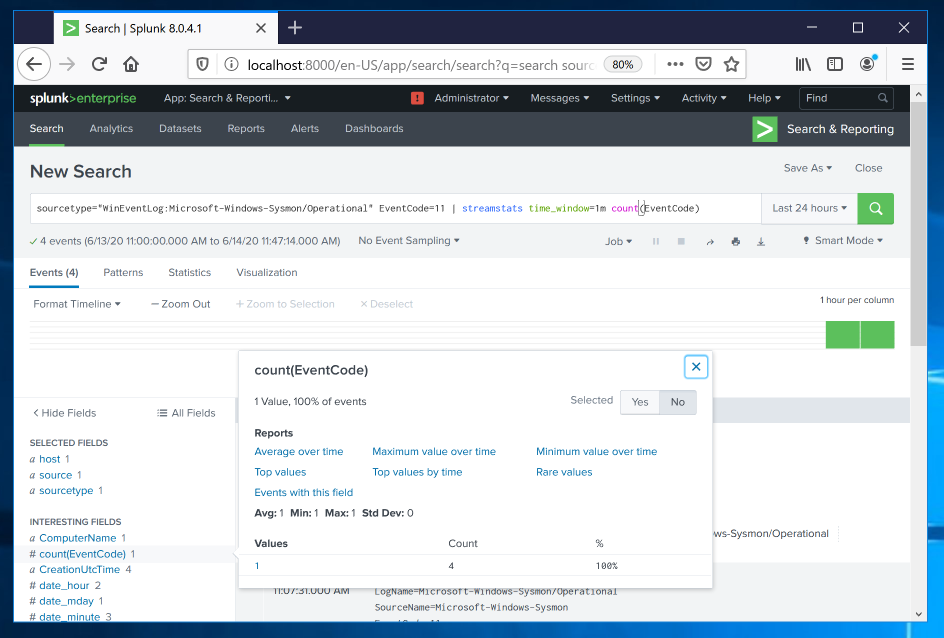The image size is (944, 638).
Task: Click the browser Back arrow button
Action: point(34,64)
